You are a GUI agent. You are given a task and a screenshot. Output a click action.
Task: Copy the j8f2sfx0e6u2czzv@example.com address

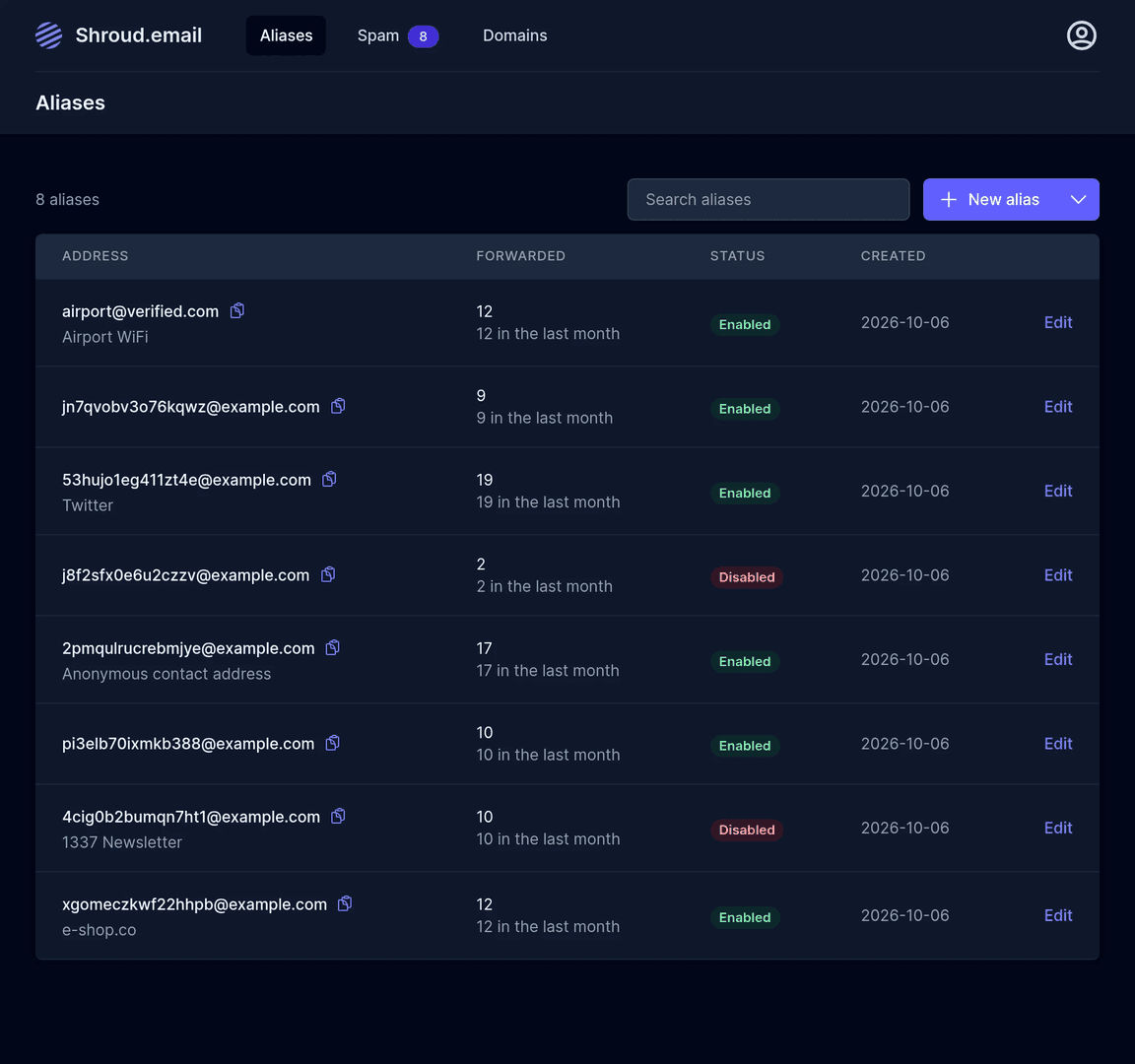[x=328, y=574]
